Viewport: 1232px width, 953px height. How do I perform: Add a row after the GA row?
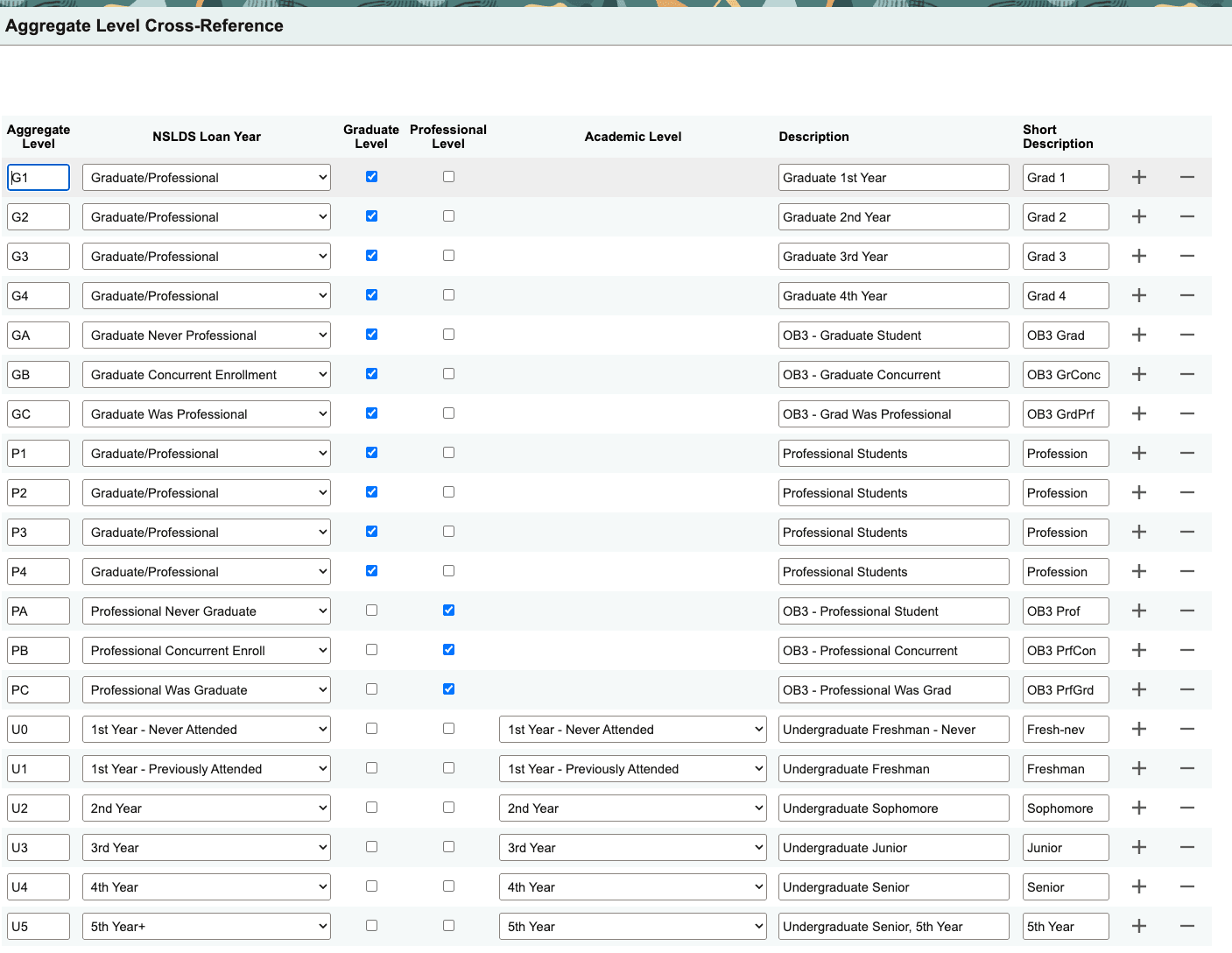click(x=1139, y=335)
